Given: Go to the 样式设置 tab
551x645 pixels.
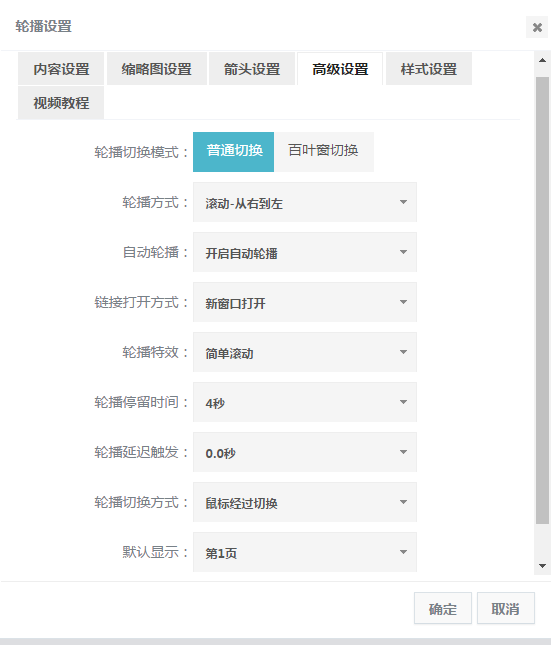Looking at the screenshot, I should click(429, 69).
